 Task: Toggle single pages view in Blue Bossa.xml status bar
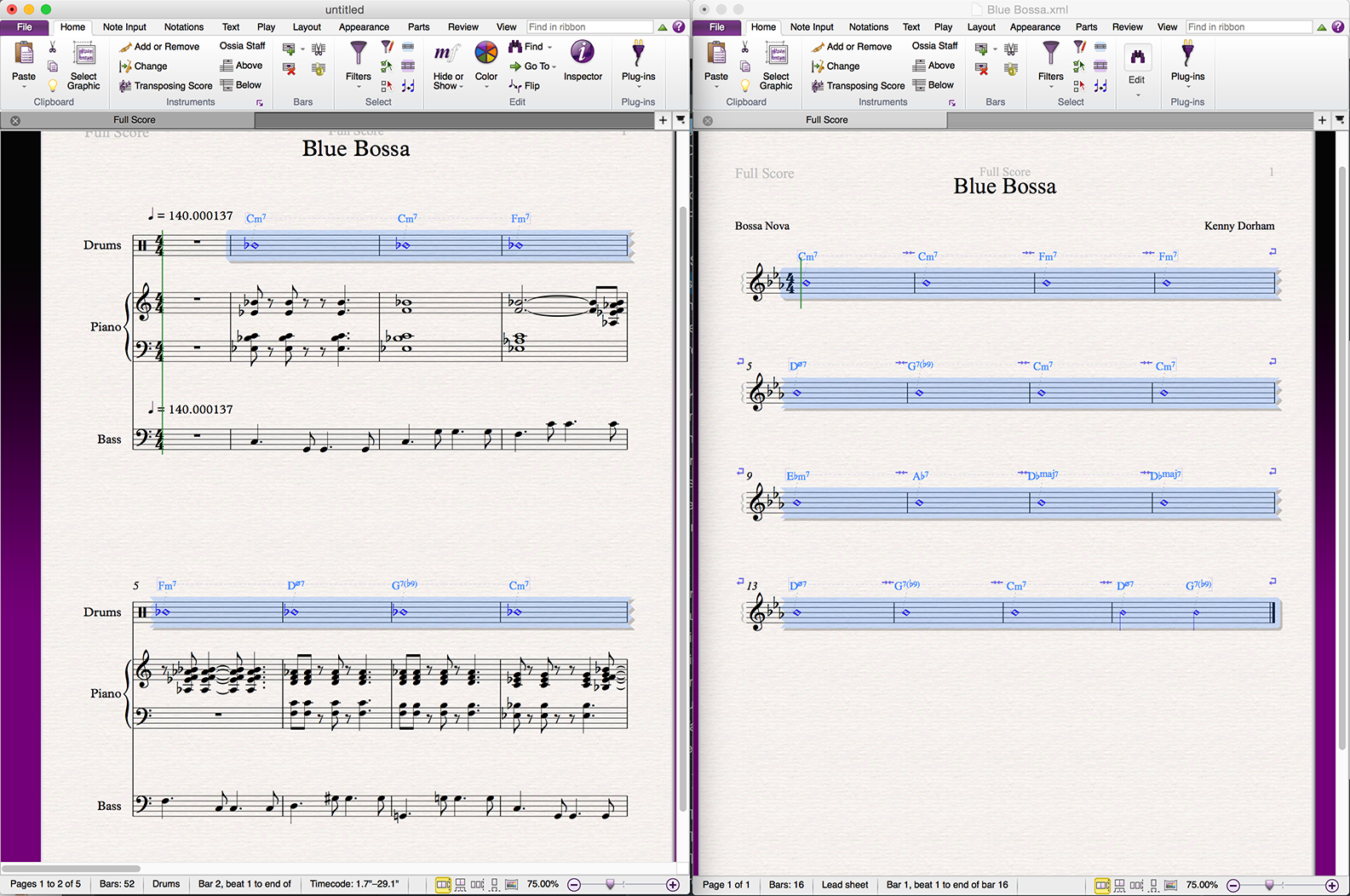pyautogui.click(x=1136, y=885)
